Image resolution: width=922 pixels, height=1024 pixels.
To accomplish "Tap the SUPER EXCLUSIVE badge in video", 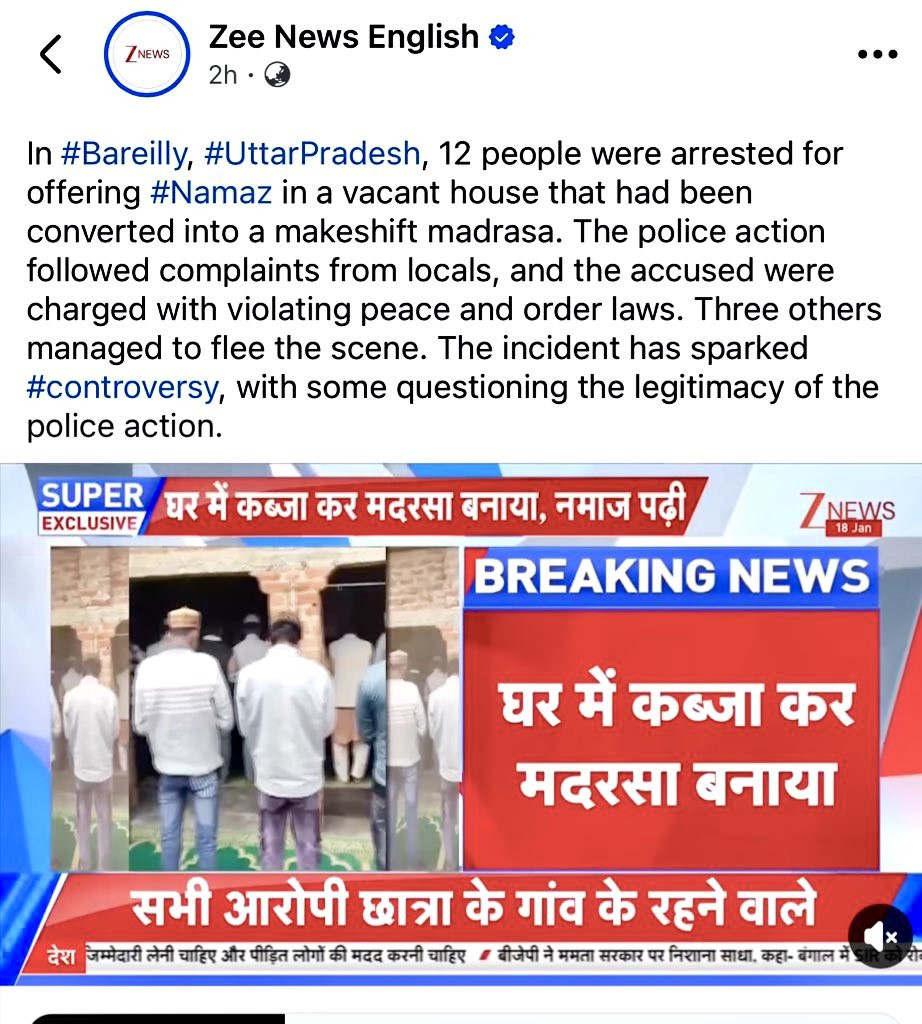I will point(91,507).
